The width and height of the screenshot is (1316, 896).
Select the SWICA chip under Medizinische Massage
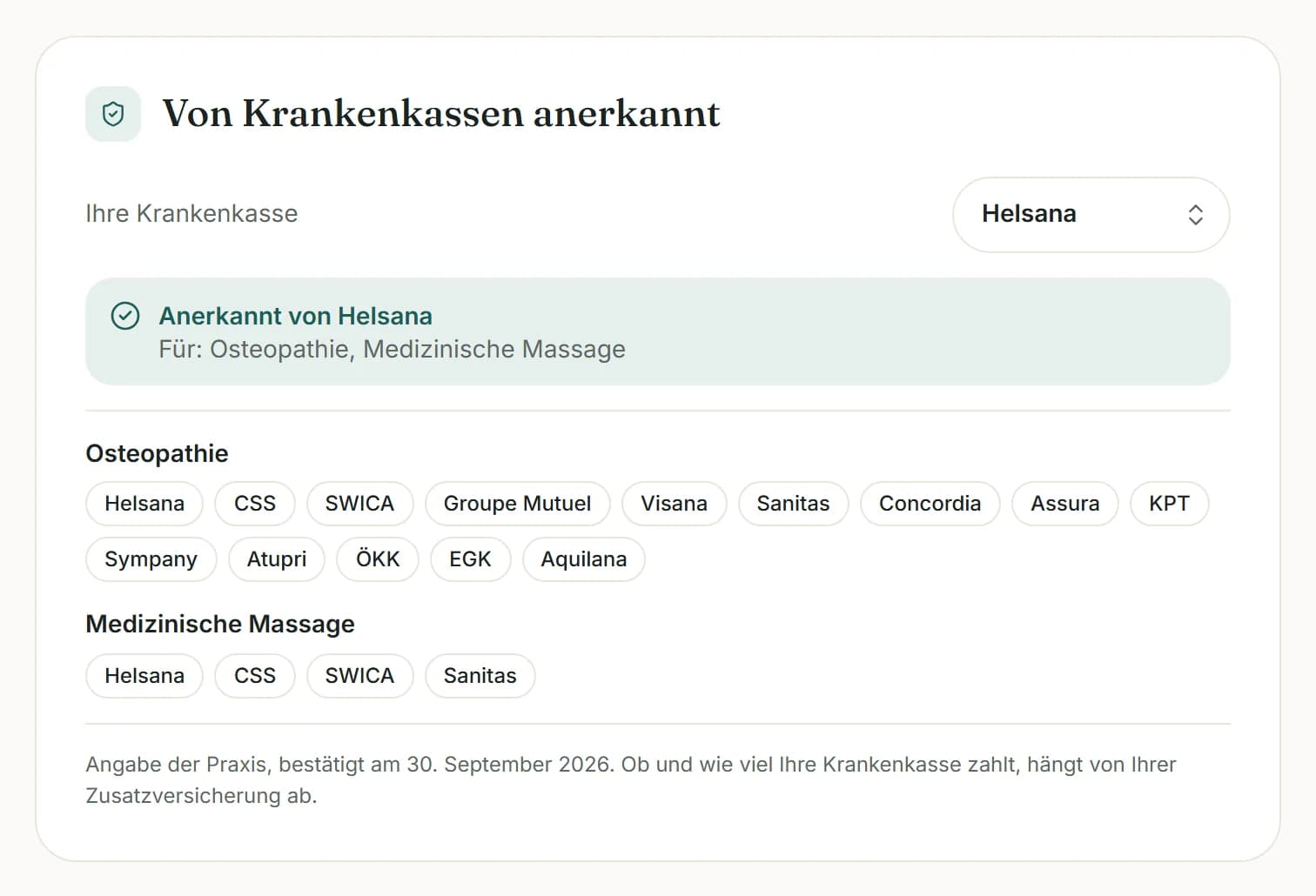click(x=359, y=676)
